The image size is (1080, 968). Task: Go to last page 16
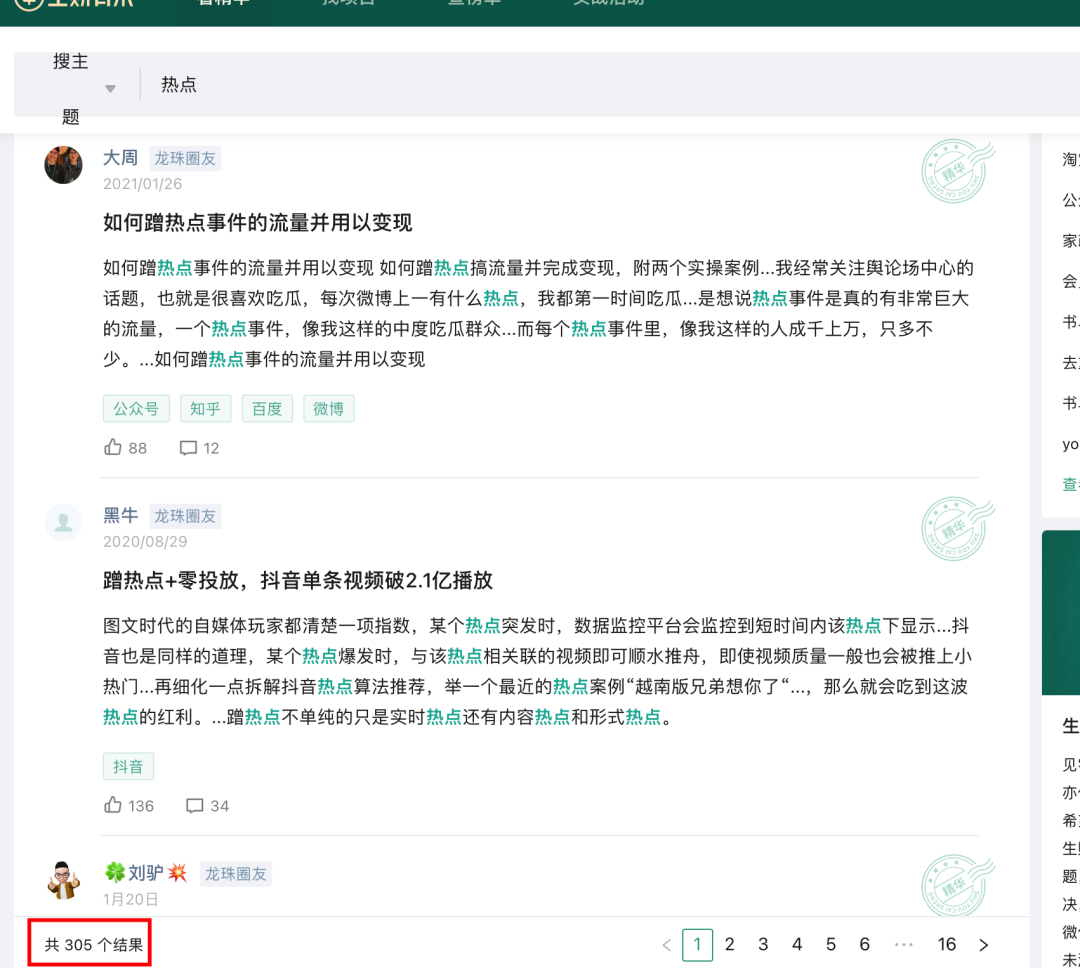point(947,945)
